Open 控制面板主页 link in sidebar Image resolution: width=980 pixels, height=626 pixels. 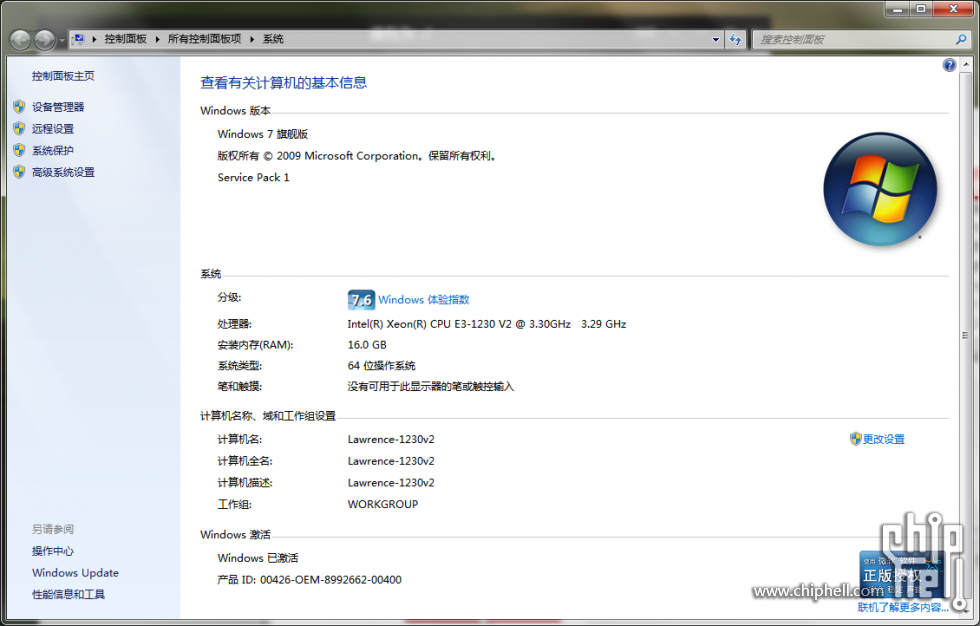63,76
